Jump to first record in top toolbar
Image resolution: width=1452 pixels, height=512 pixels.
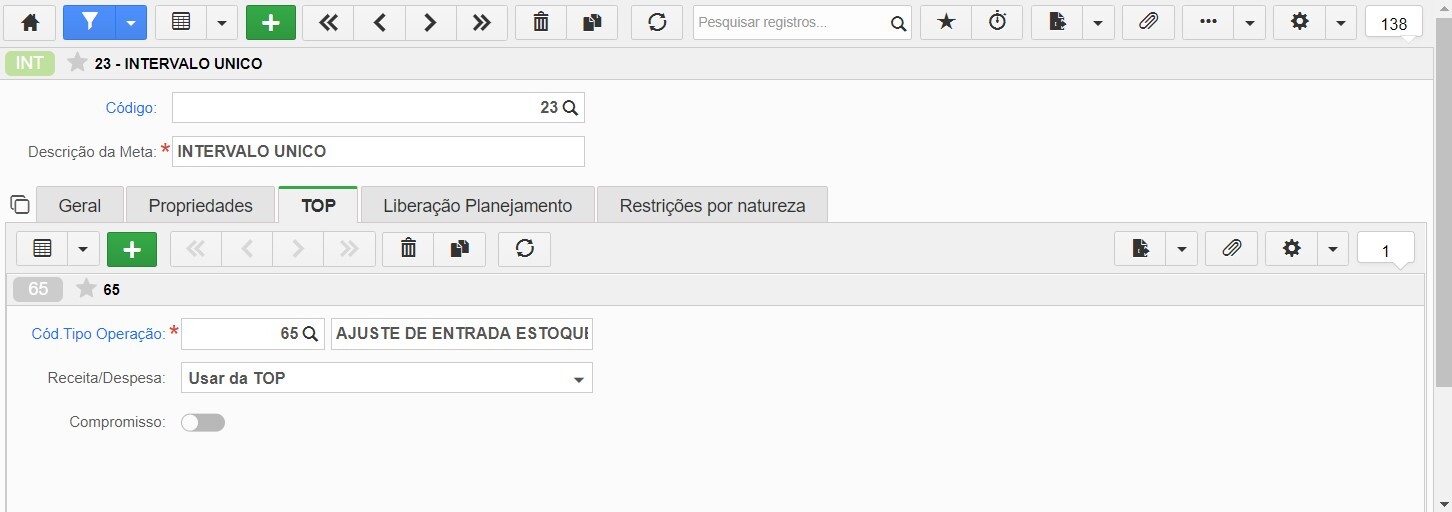(x=328, y=22)
